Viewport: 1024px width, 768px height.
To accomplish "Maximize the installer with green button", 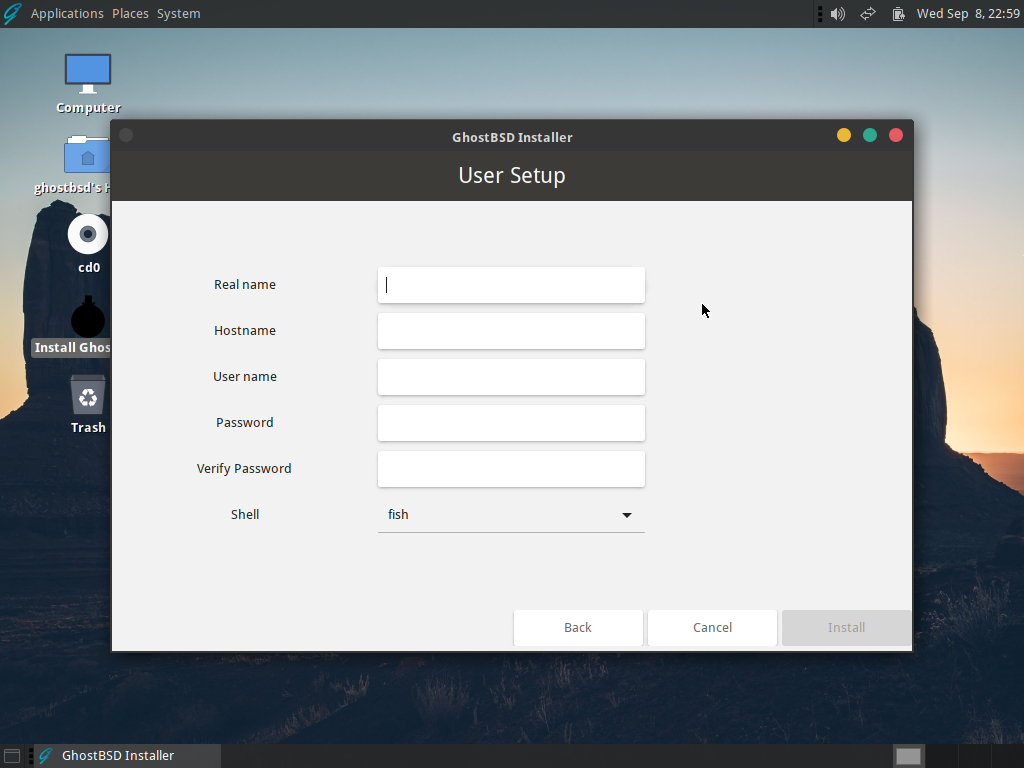I will [870, 135].
